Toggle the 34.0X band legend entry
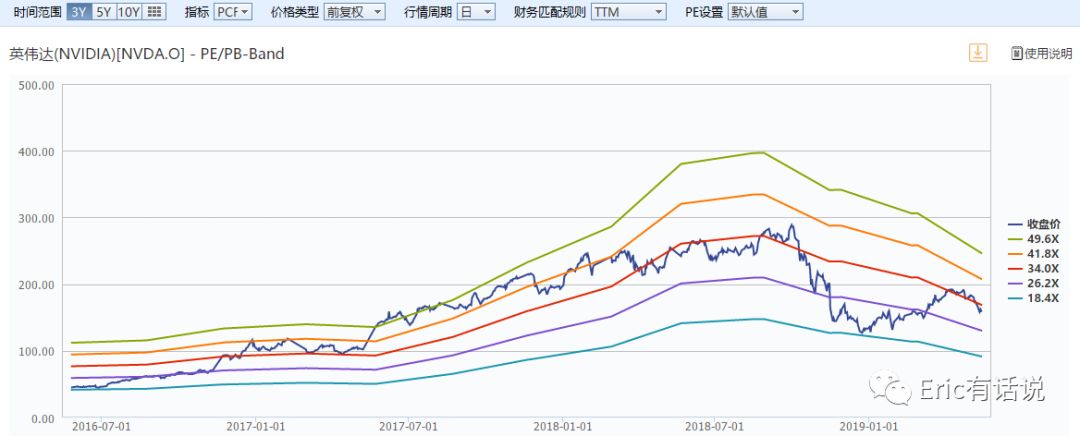Viewport: 1080px width, 436px height. tap(1031, 269)
